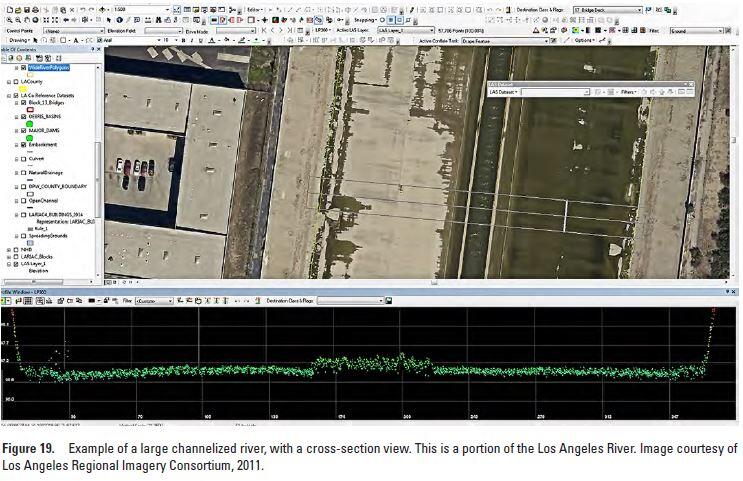
Task: Open the LAS Dataset menu in floating toolbar
Action: 504,92
